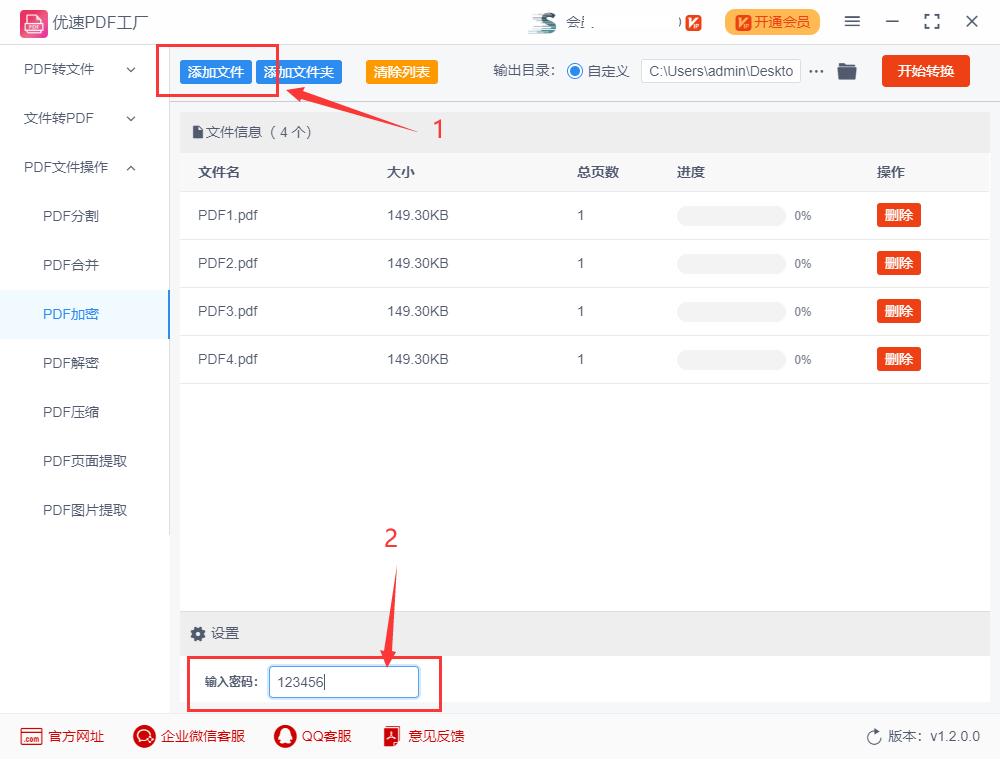Click the 输入密码 password input field

[343, 682]
